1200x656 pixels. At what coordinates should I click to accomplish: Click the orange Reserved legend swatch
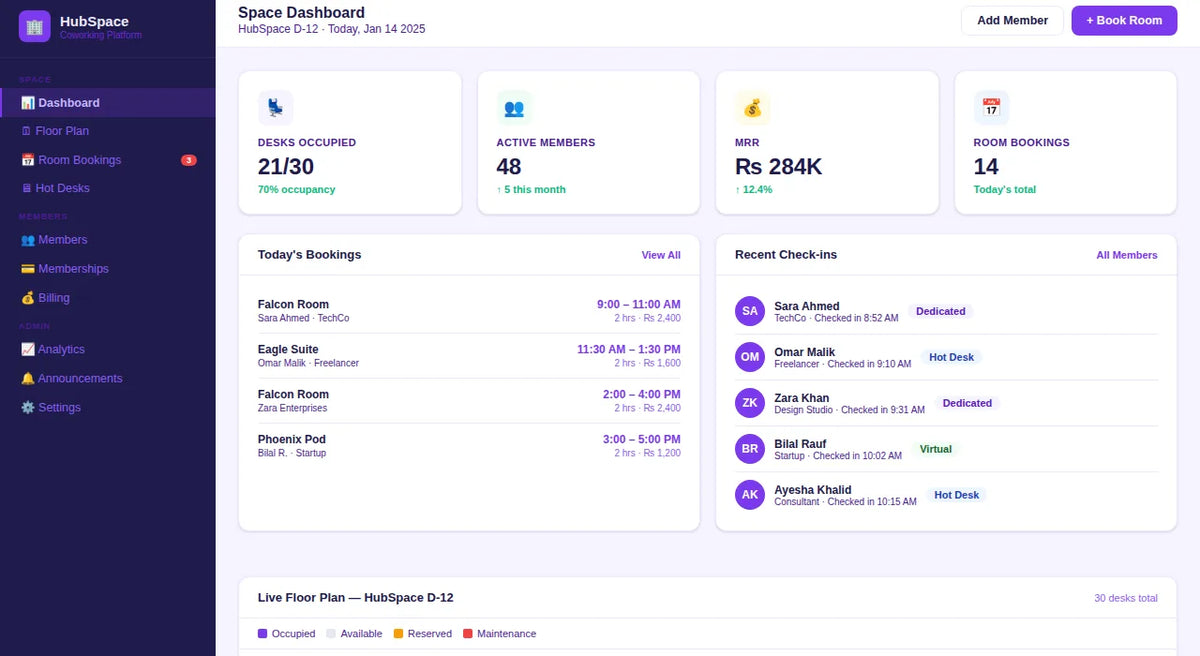pos(398,633)
